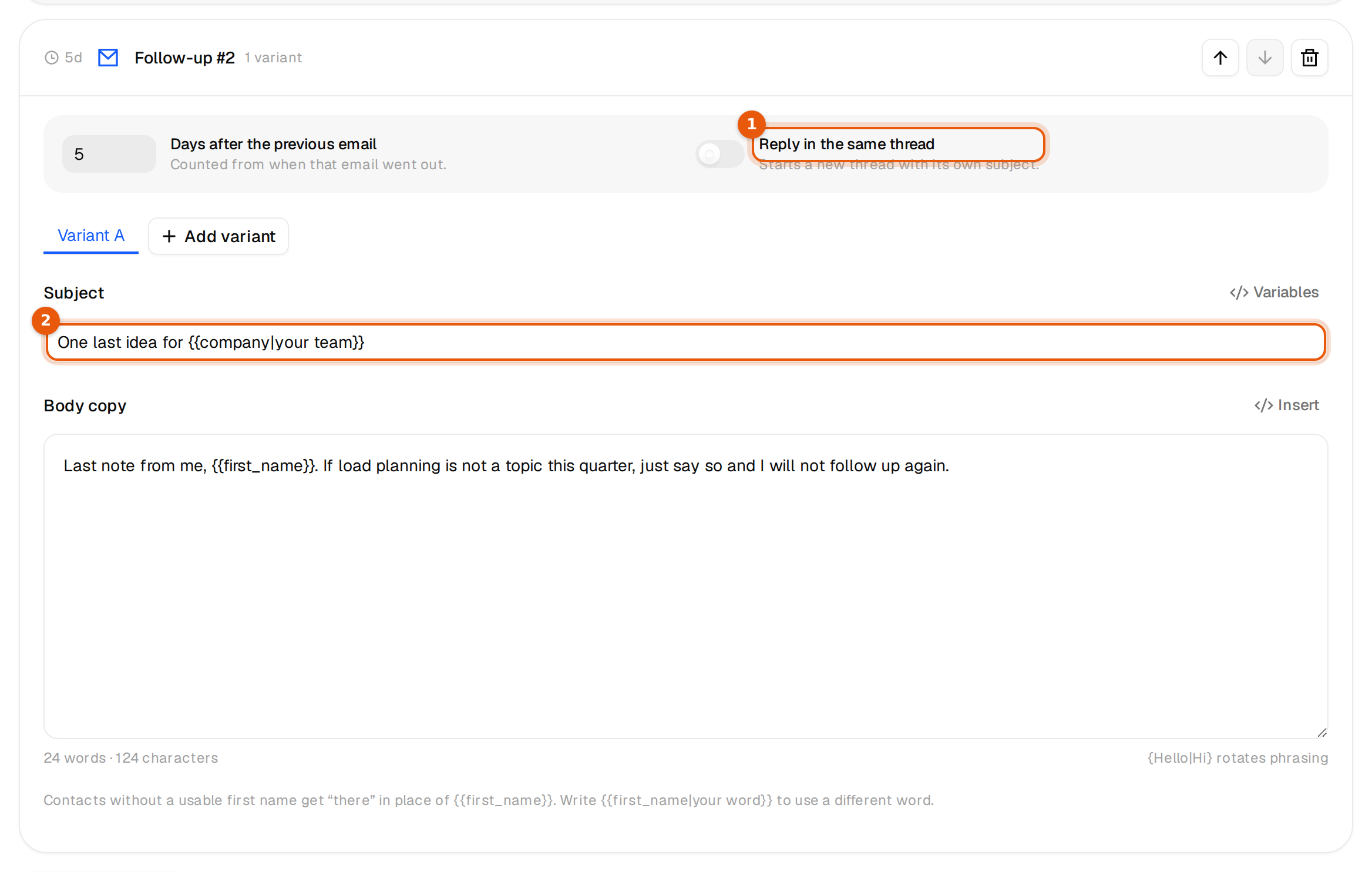Screen dimensions: 1372x872
Task: Move Follow-up #2 step up
Action: [1220, 58]
